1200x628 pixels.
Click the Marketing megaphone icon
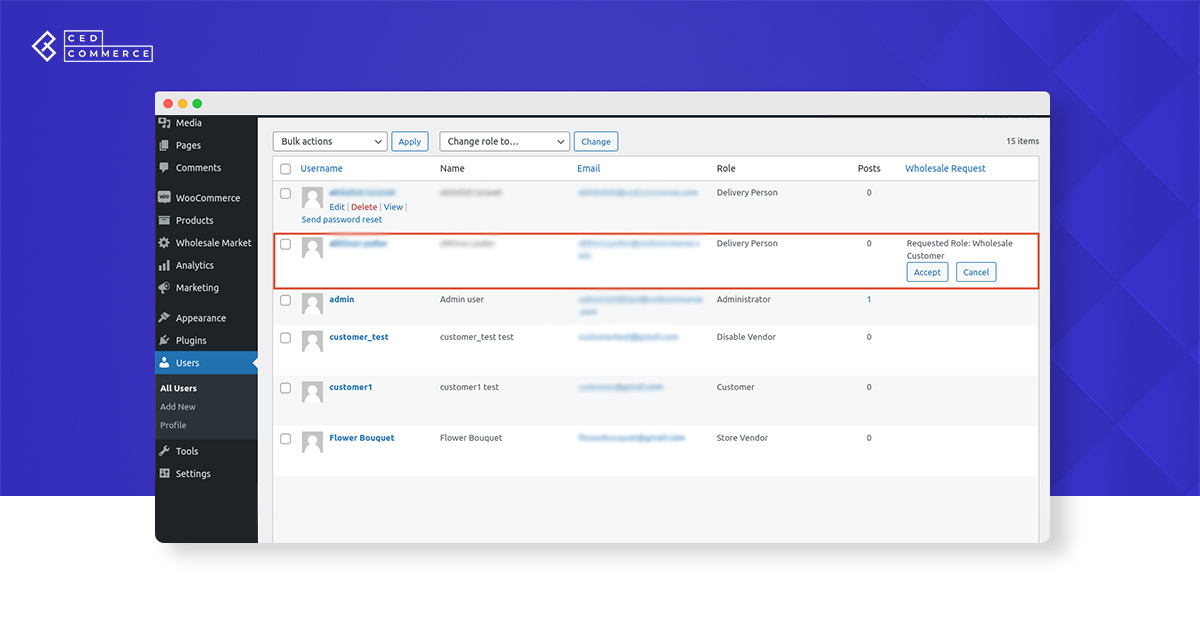click(164, 288)
